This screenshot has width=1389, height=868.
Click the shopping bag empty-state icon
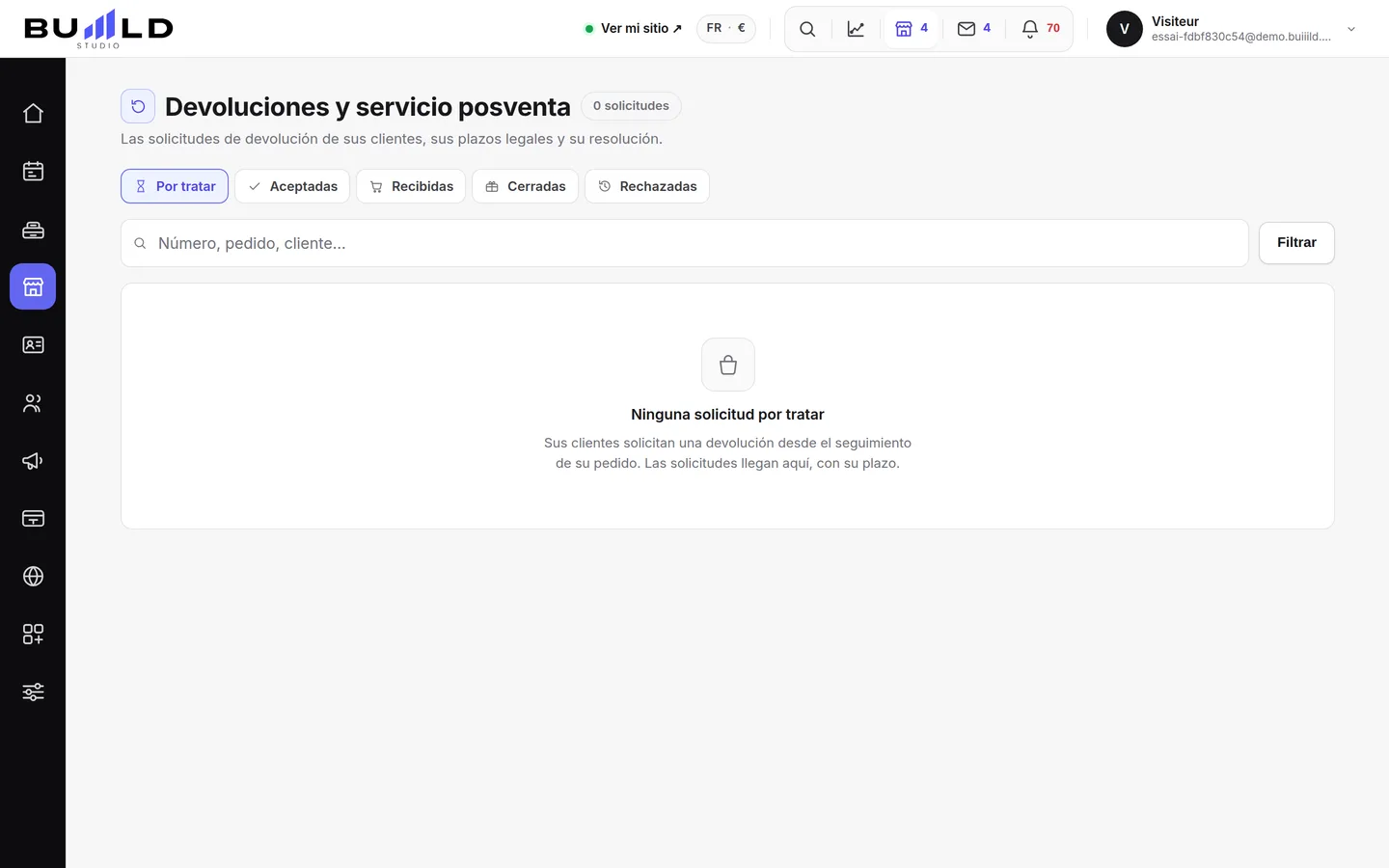728,365
